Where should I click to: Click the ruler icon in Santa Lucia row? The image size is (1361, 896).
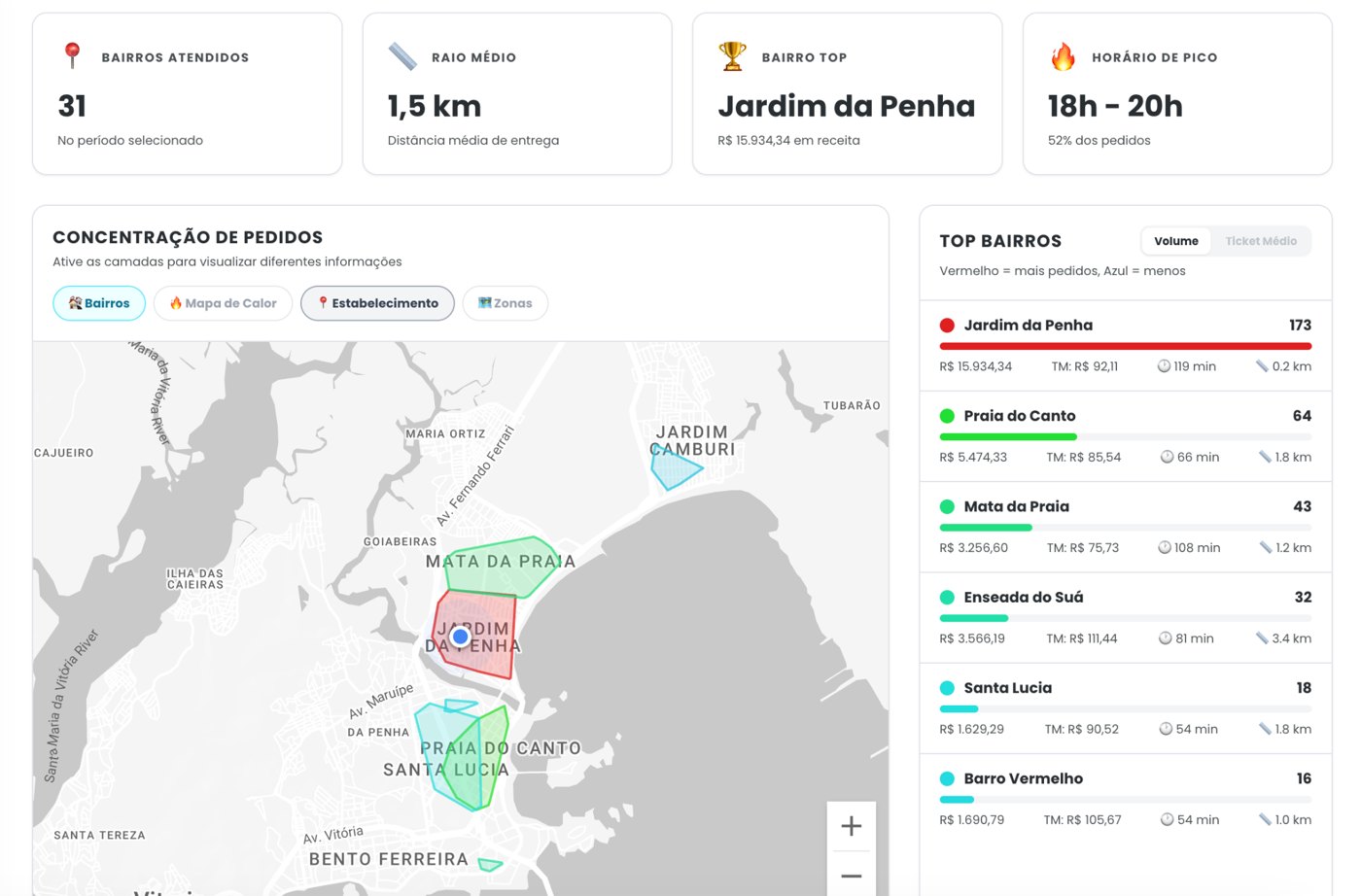click(1265, 729)
